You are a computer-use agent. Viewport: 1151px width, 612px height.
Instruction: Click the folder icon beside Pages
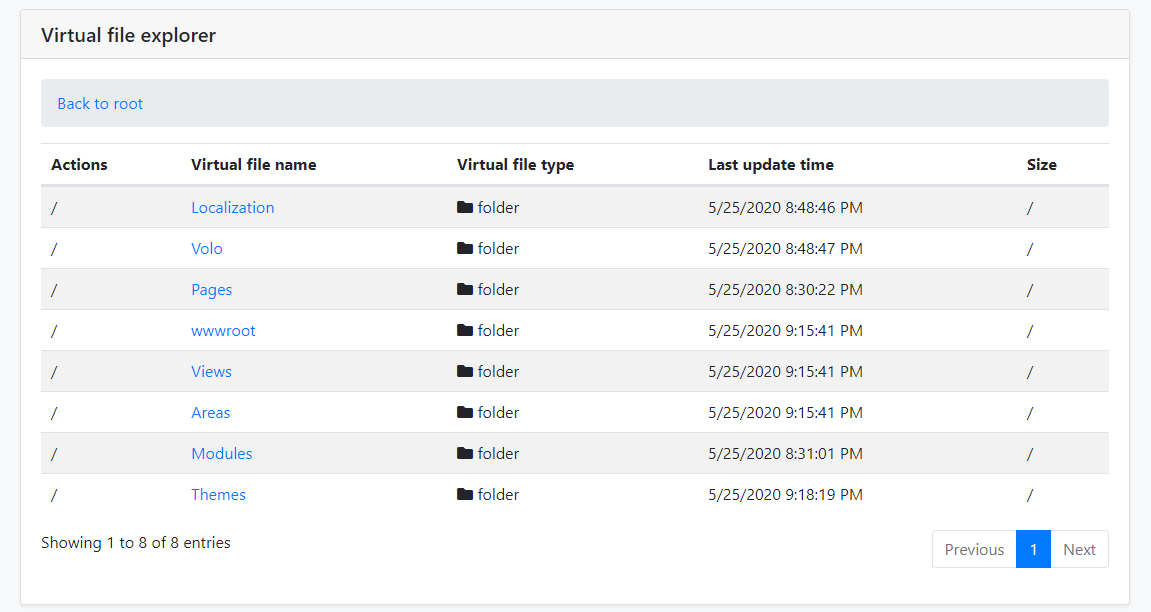click(463, 289)
